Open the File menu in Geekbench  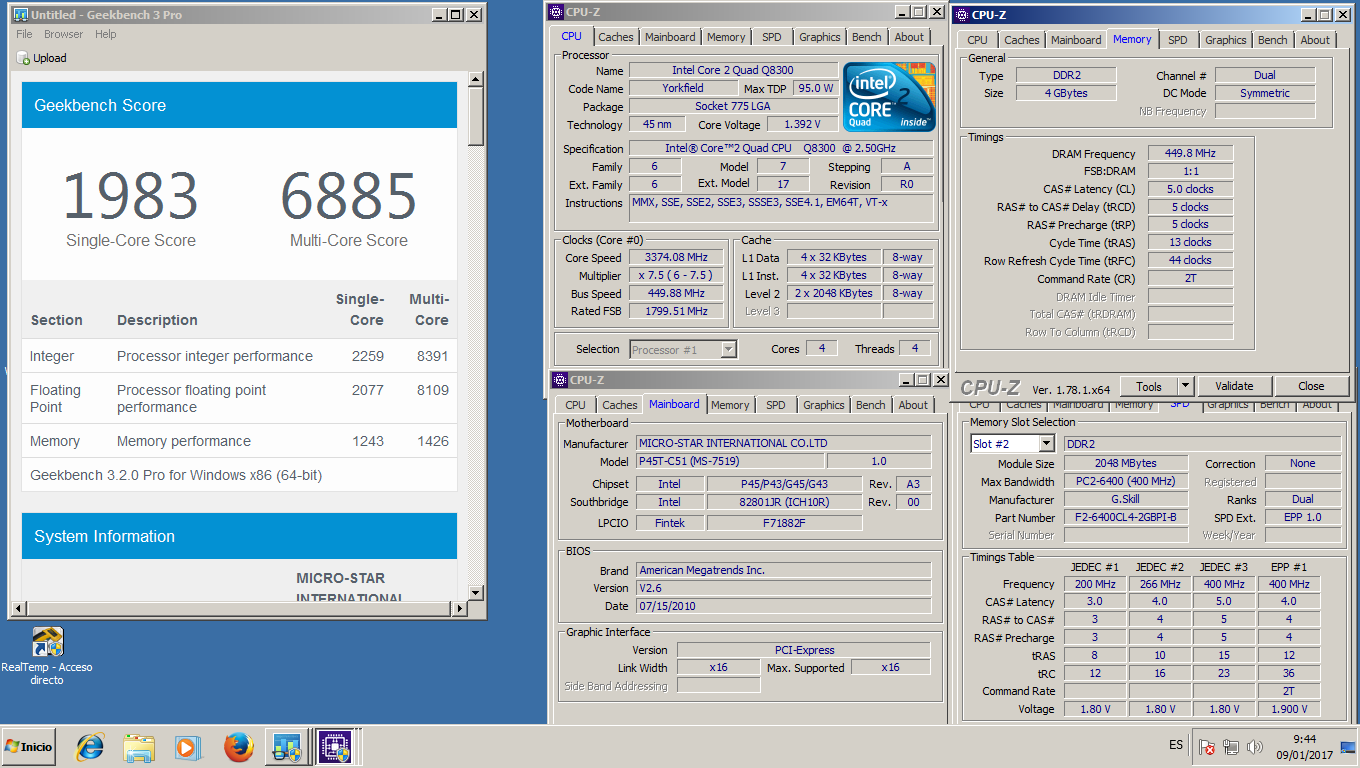click(24, 34)
